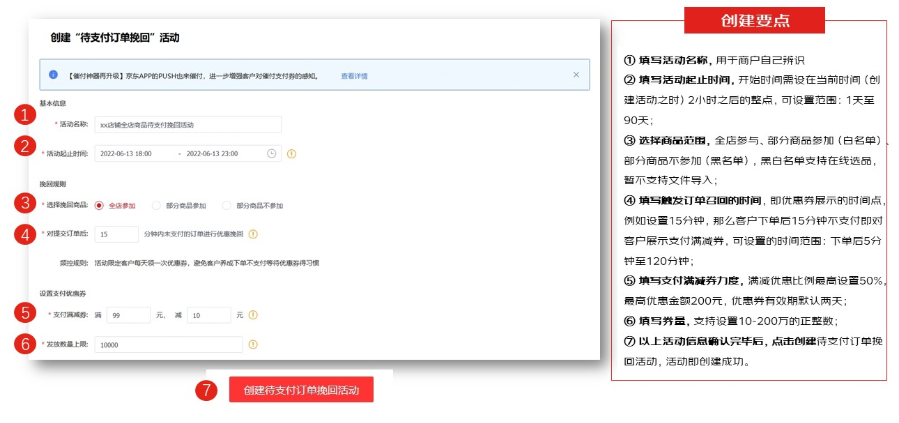Select the 部分商品不参加 radio option
The width and height of the screenshot is (899, 423).
pyautogui.click(x=227, y=205)
